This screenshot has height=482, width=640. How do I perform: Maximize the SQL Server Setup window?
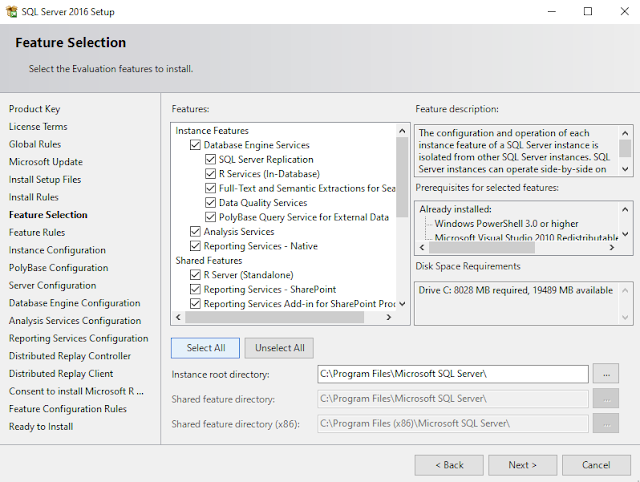[588, 11]
